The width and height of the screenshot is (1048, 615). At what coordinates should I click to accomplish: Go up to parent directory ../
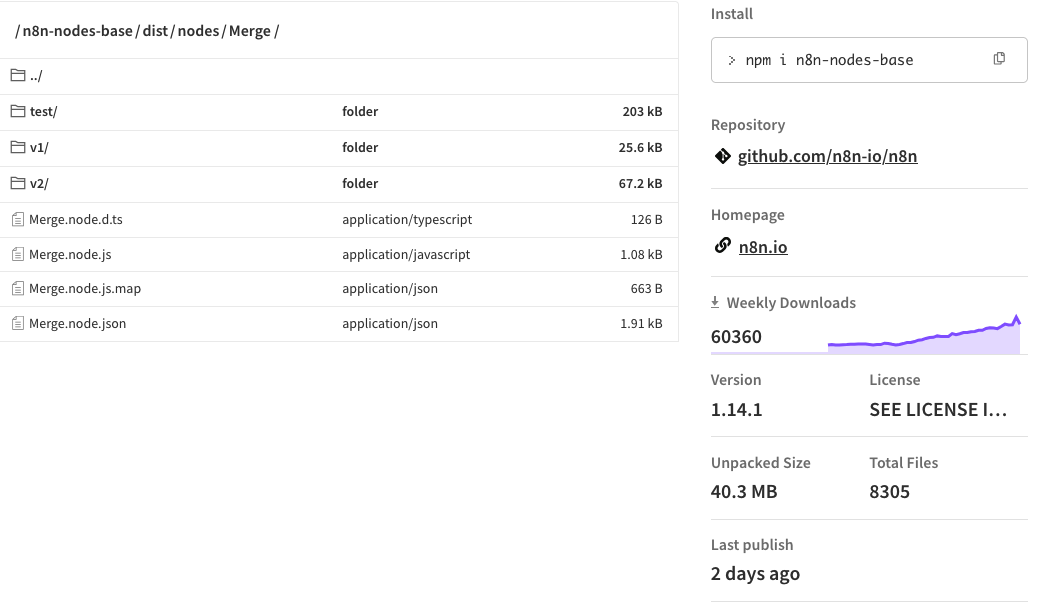(x=36, y=76)
